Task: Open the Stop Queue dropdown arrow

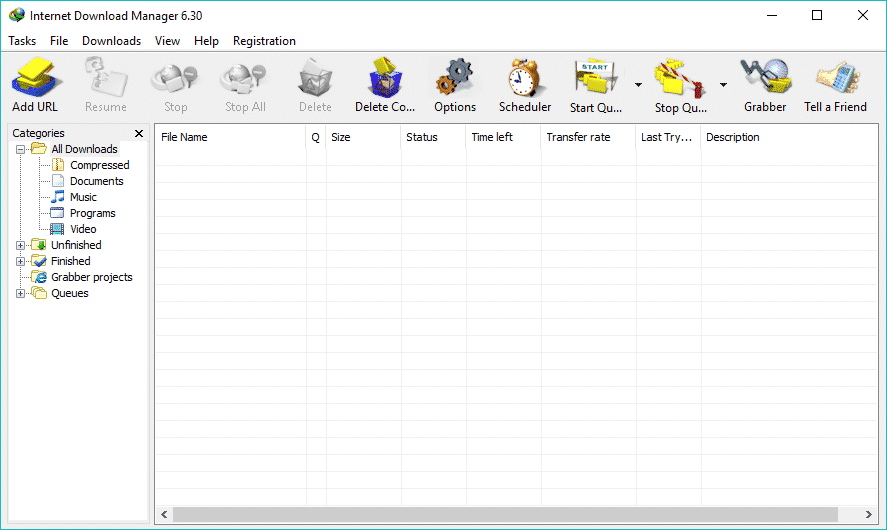Action: tap(723, 85)
